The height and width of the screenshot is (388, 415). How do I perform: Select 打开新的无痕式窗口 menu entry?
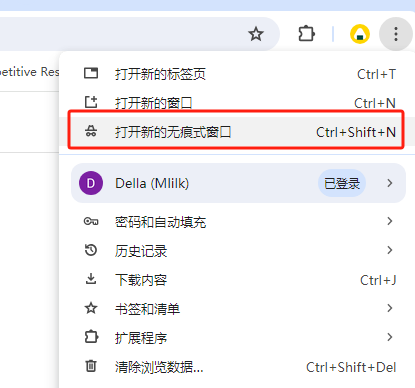pyautogui.click(x=237, y=132)
